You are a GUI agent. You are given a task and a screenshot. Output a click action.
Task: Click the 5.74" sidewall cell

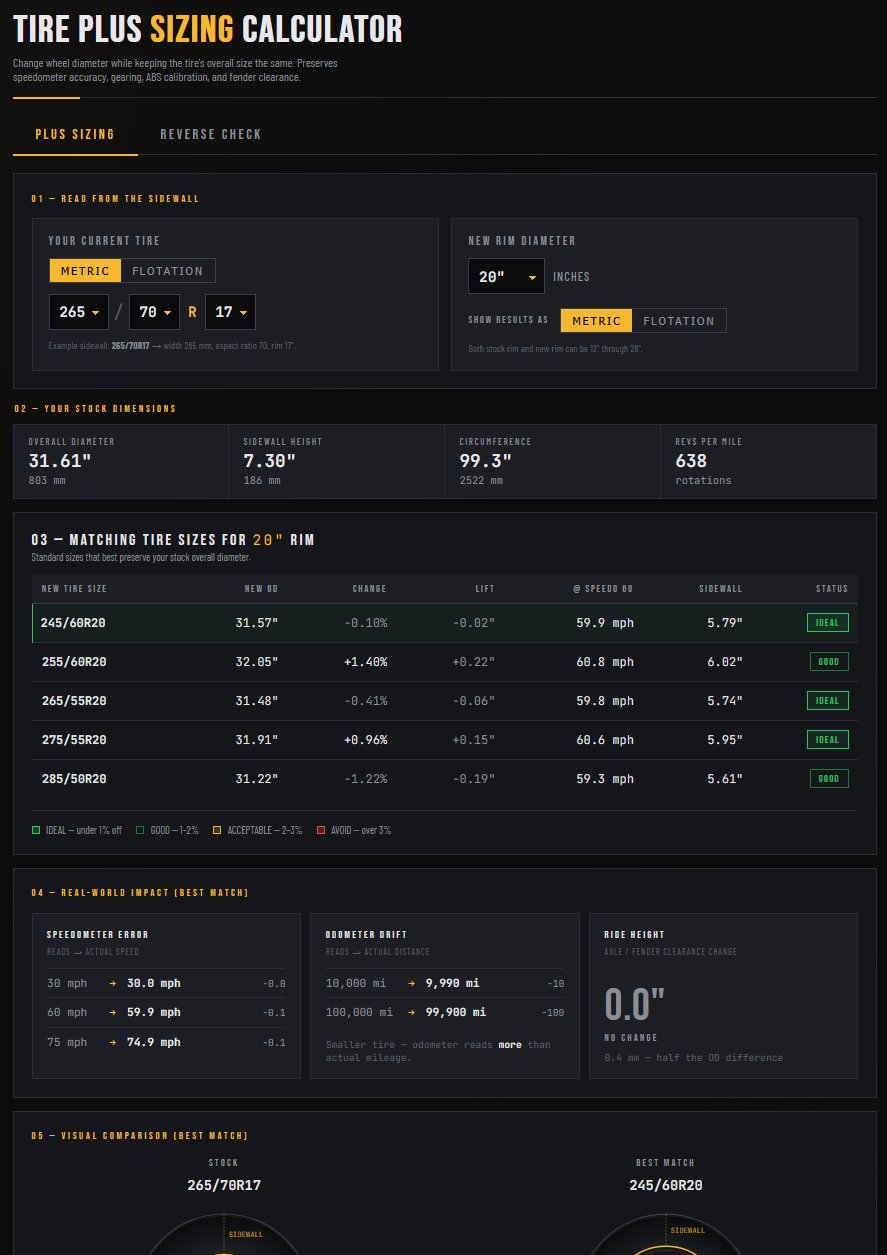coord(724,701)
